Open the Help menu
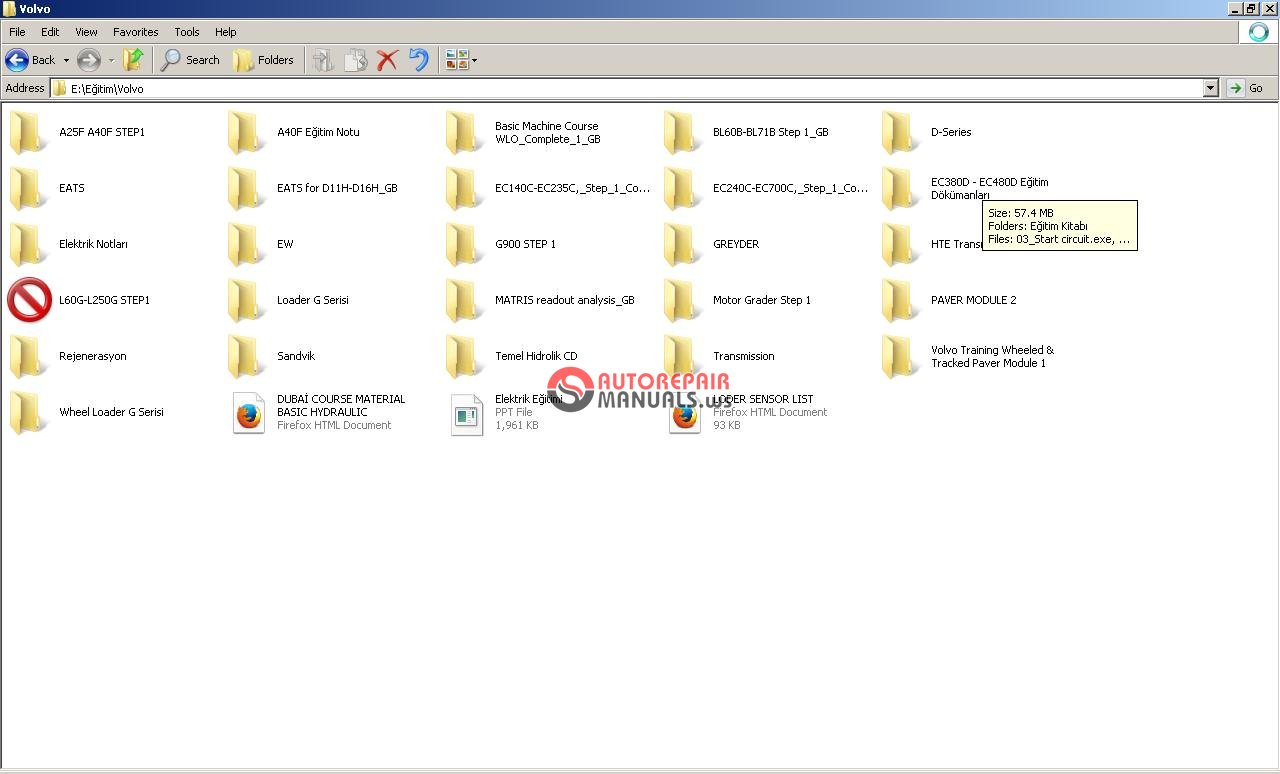 tap(226, 32)
